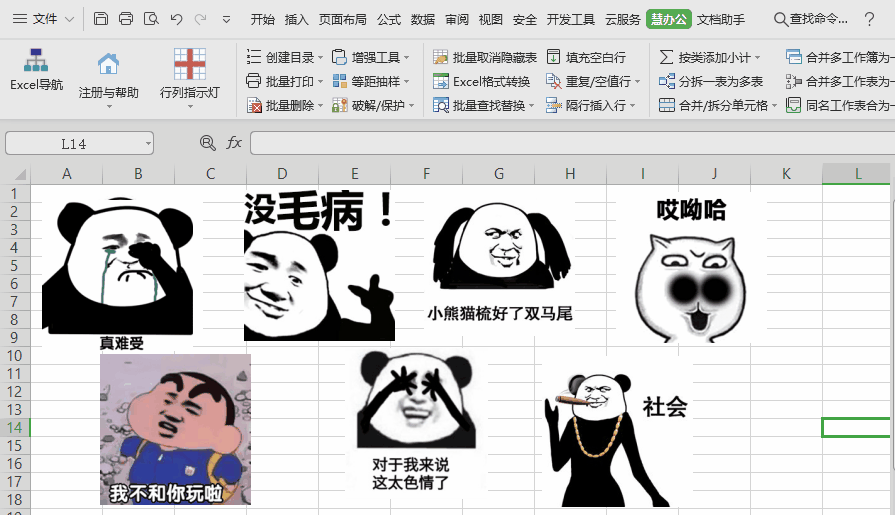Click the L14 name box

coord(74,143)
